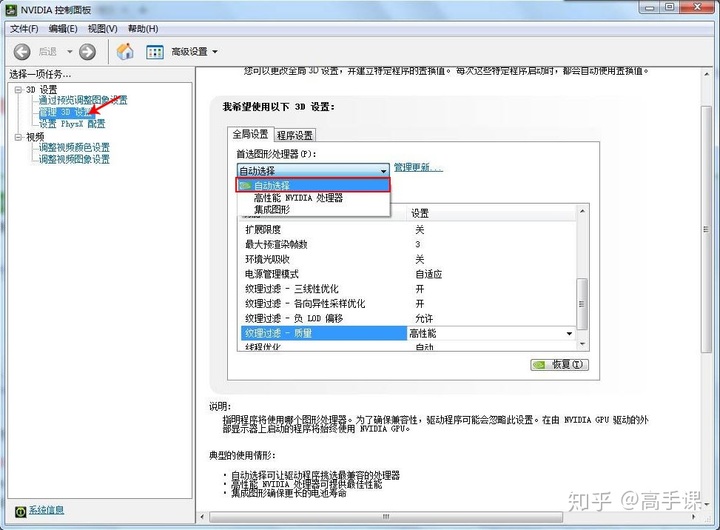720x530 pixels.
Task: Click the 设置 column header
Action: click(x=491, y=213)
